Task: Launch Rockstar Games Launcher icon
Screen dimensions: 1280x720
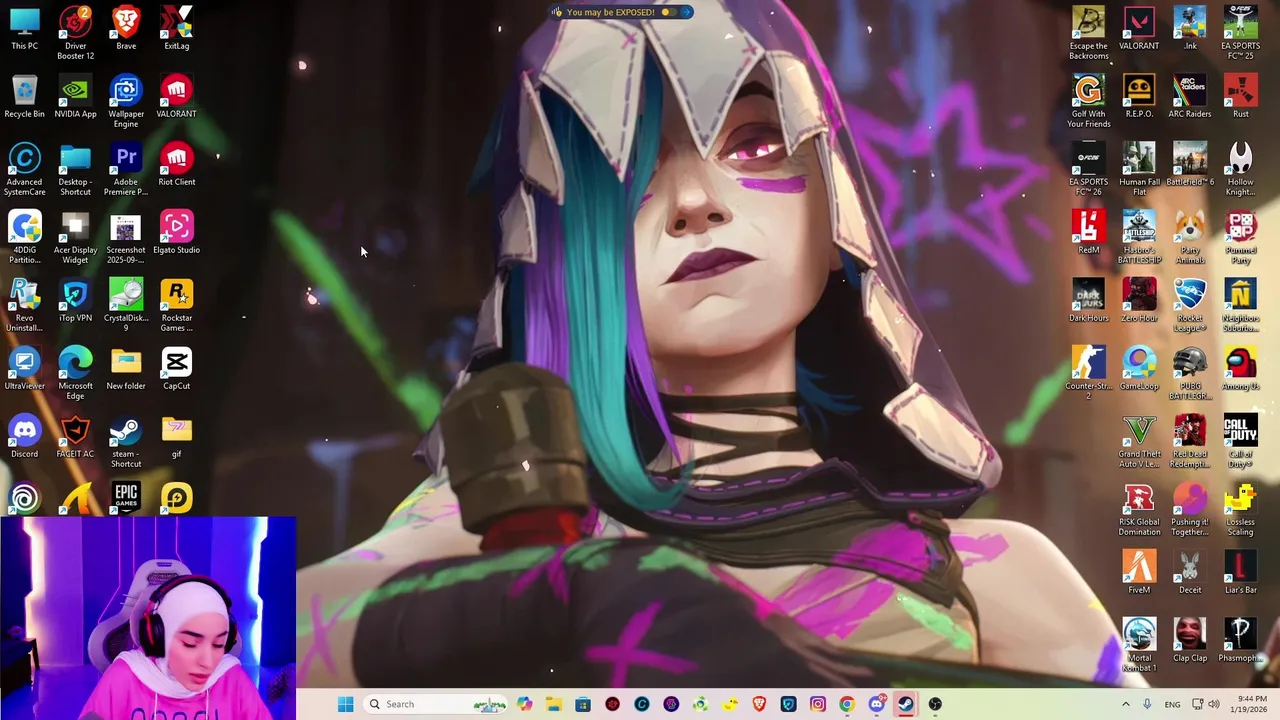Action: pos(176,305)
